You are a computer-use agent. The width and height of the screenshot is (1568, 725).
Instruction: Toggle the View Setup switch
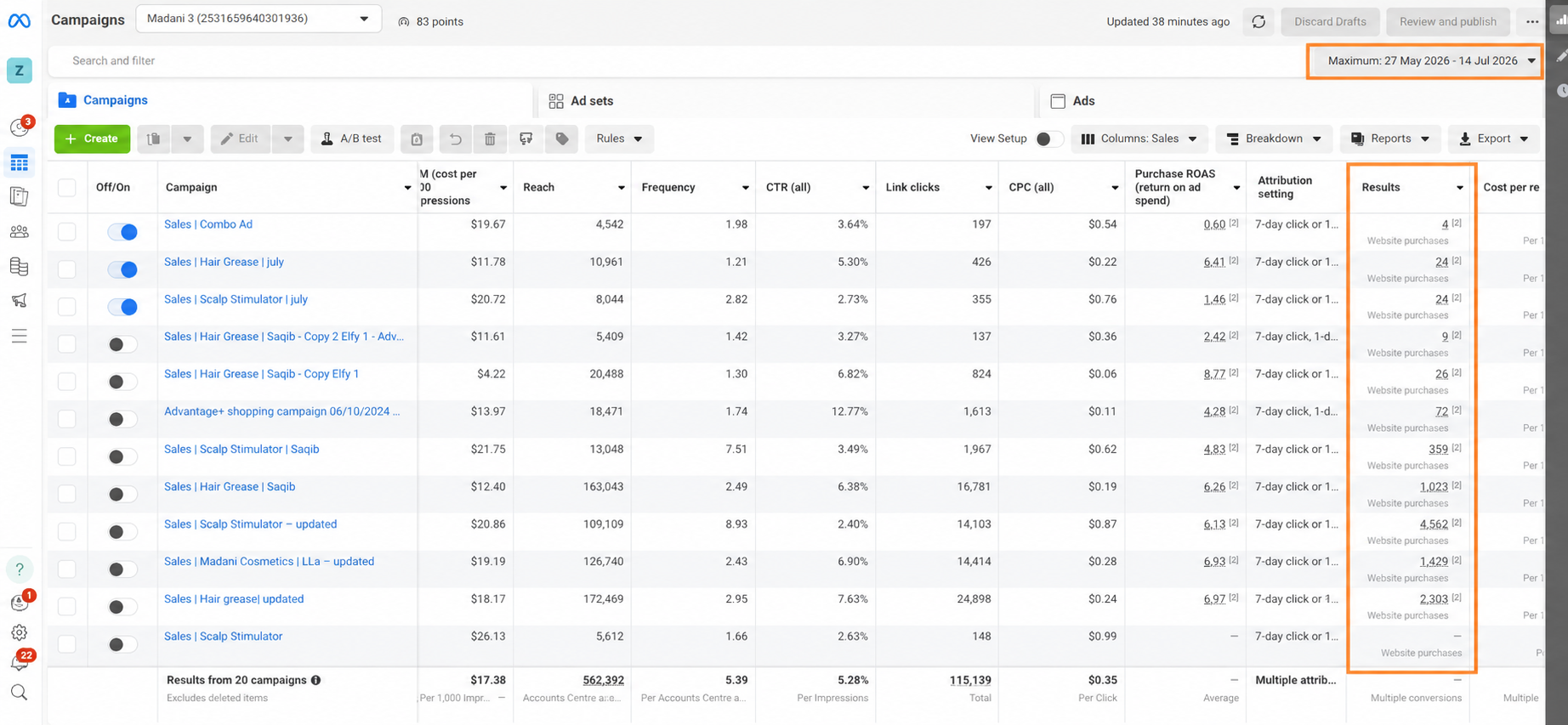coord(1048,139)
